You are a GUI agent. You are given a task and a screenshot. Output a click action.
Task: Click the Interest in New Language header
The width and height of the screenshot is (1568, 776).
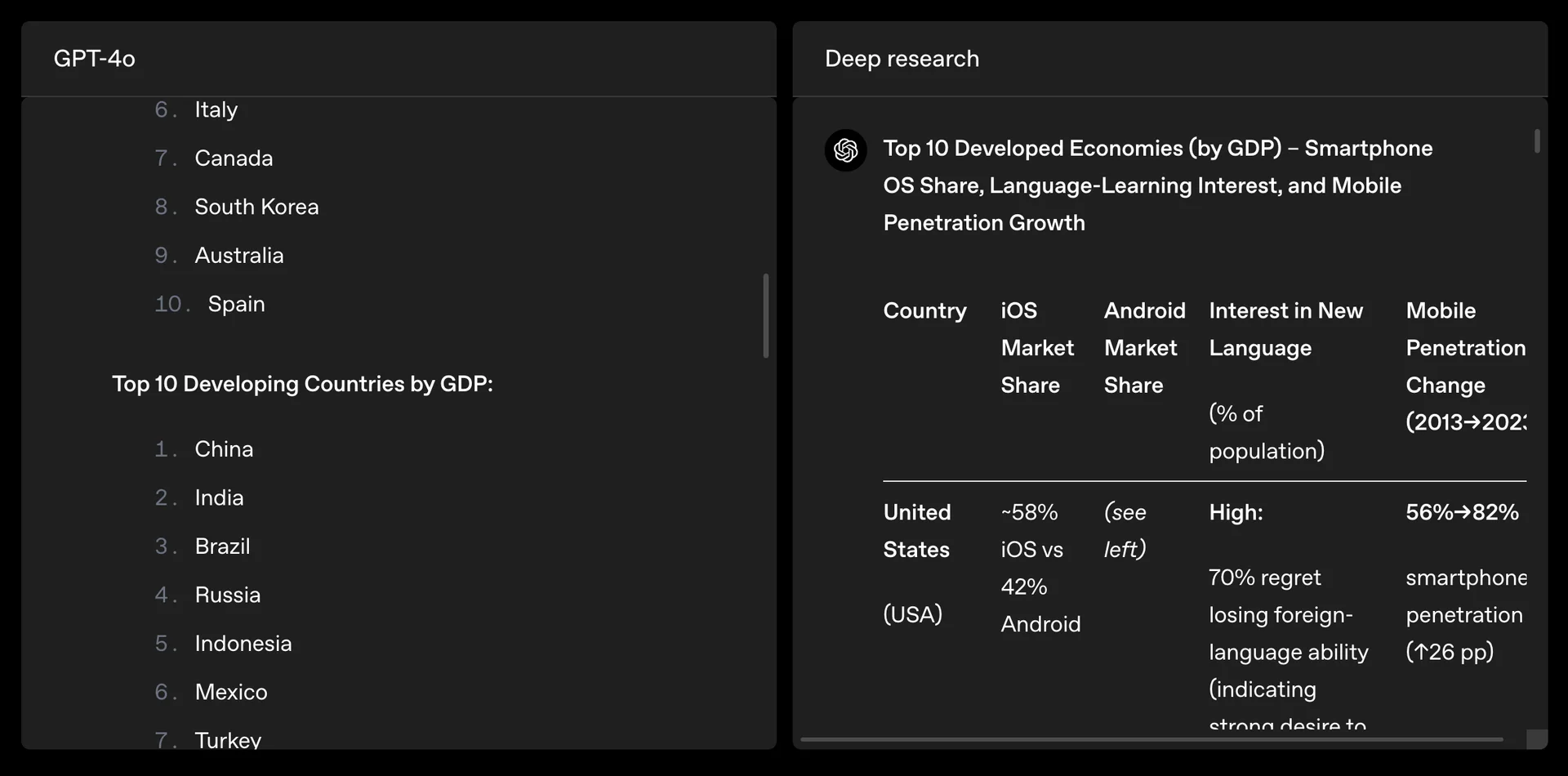click(1285, 329)
